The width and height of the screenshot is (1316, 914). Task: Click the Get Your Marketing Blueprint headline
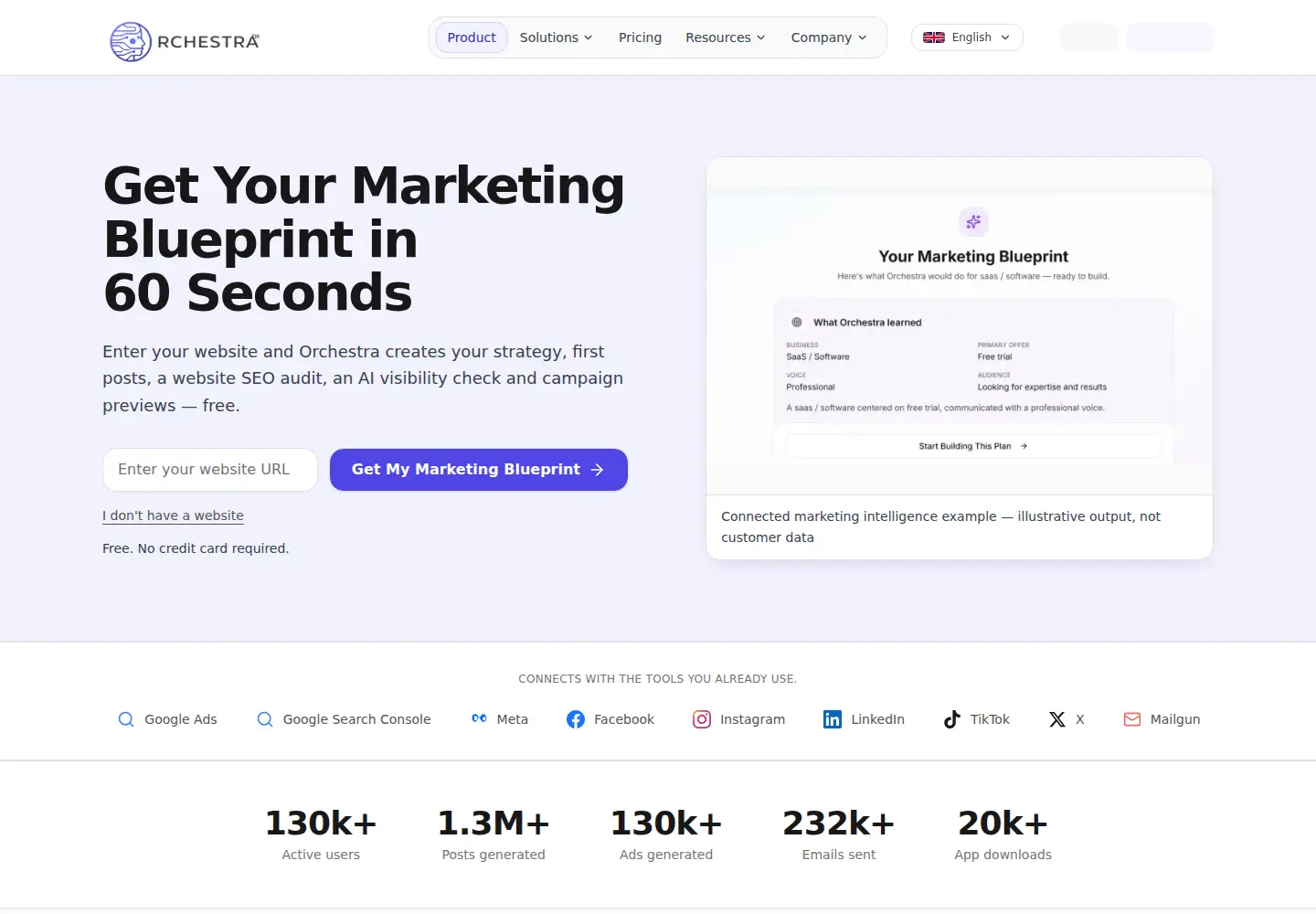click(x=364, y=239)
